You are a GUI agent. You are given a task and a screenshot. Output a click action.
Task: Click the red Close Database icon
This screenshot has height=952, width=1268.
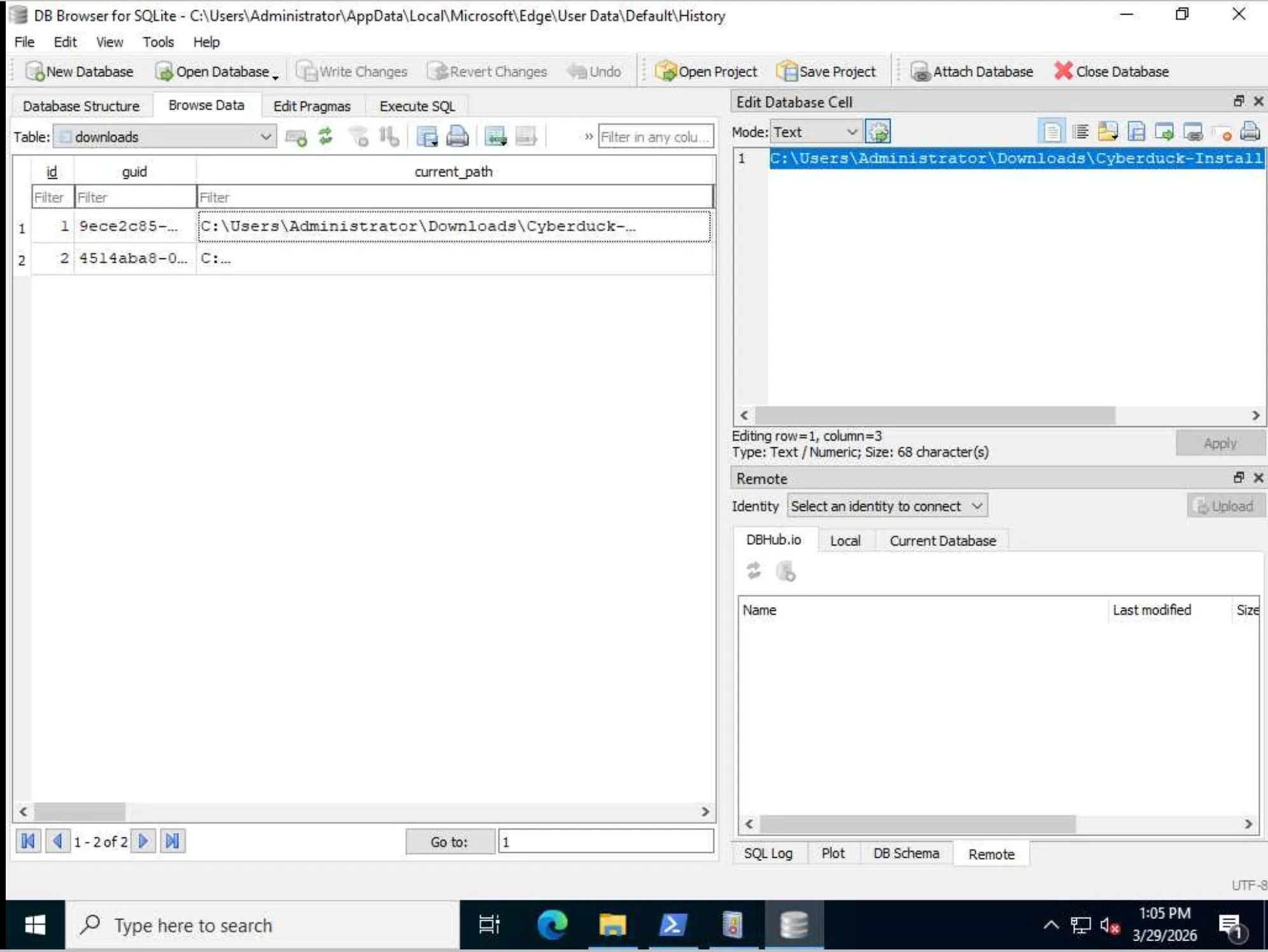click(1063, 71)
